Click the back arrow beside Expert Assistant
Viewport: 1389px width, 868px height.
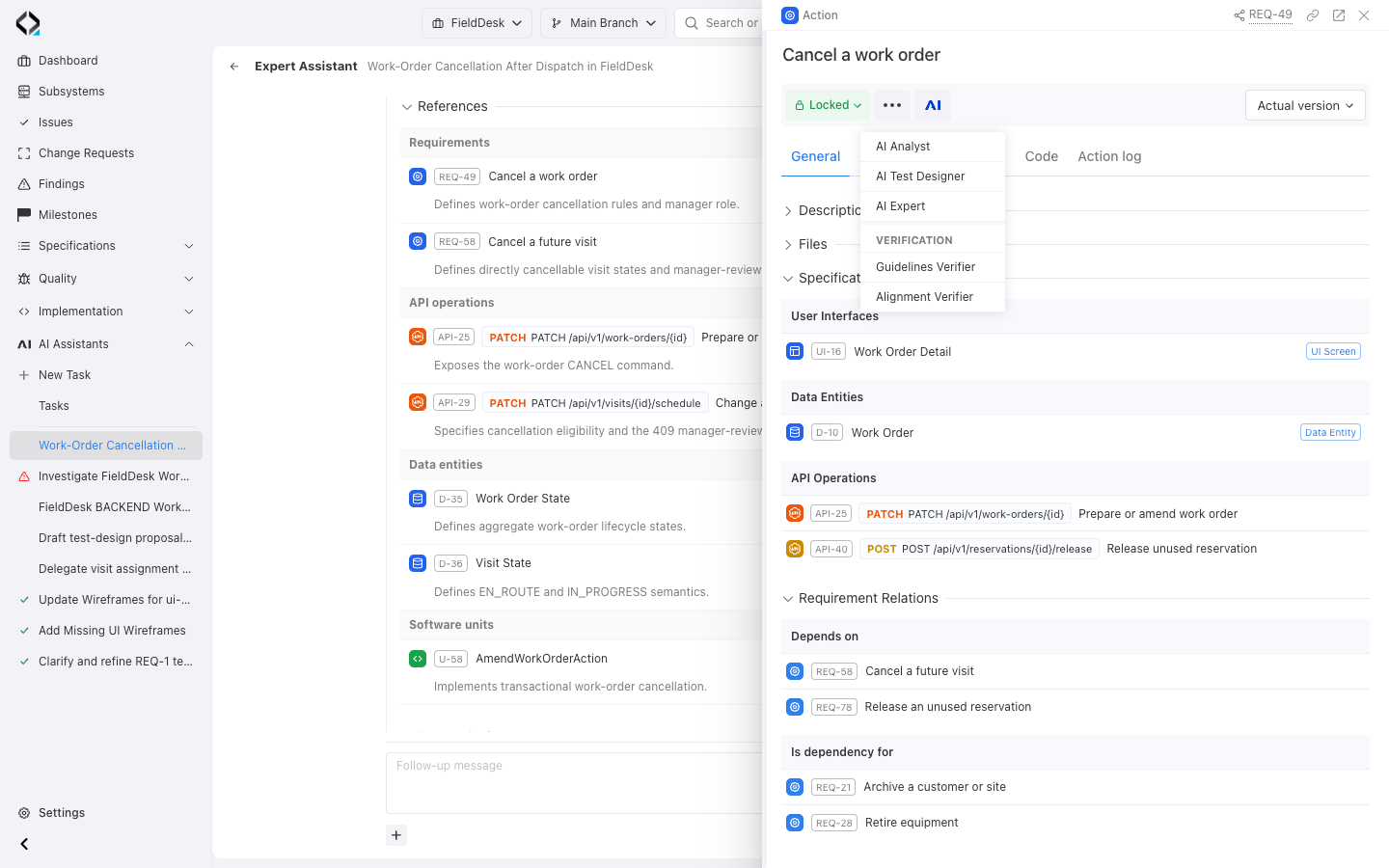234,67
